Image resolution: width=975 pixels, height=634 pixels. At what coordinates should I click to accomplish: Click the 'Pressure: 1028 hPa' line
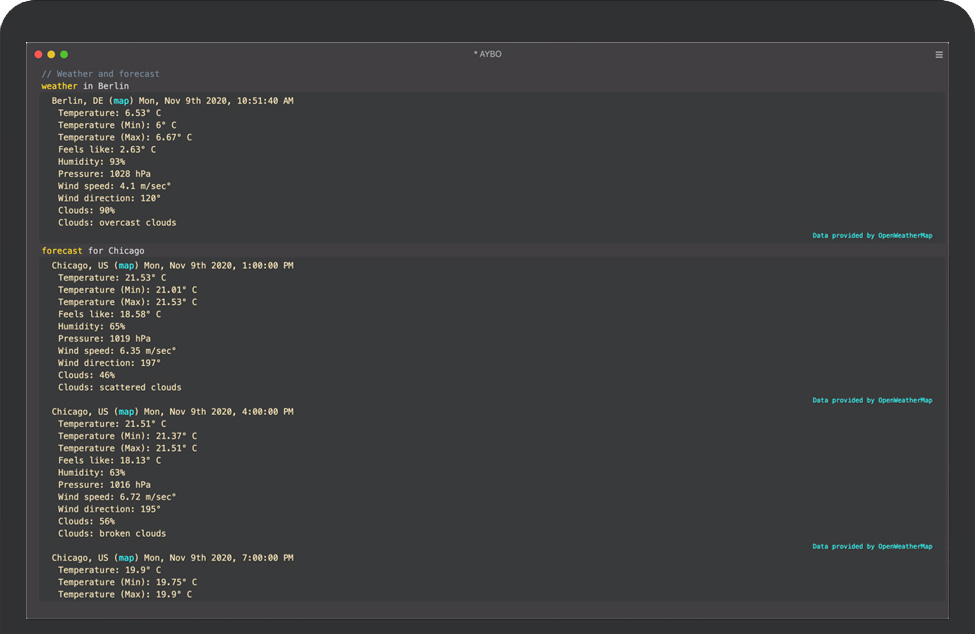104,174
